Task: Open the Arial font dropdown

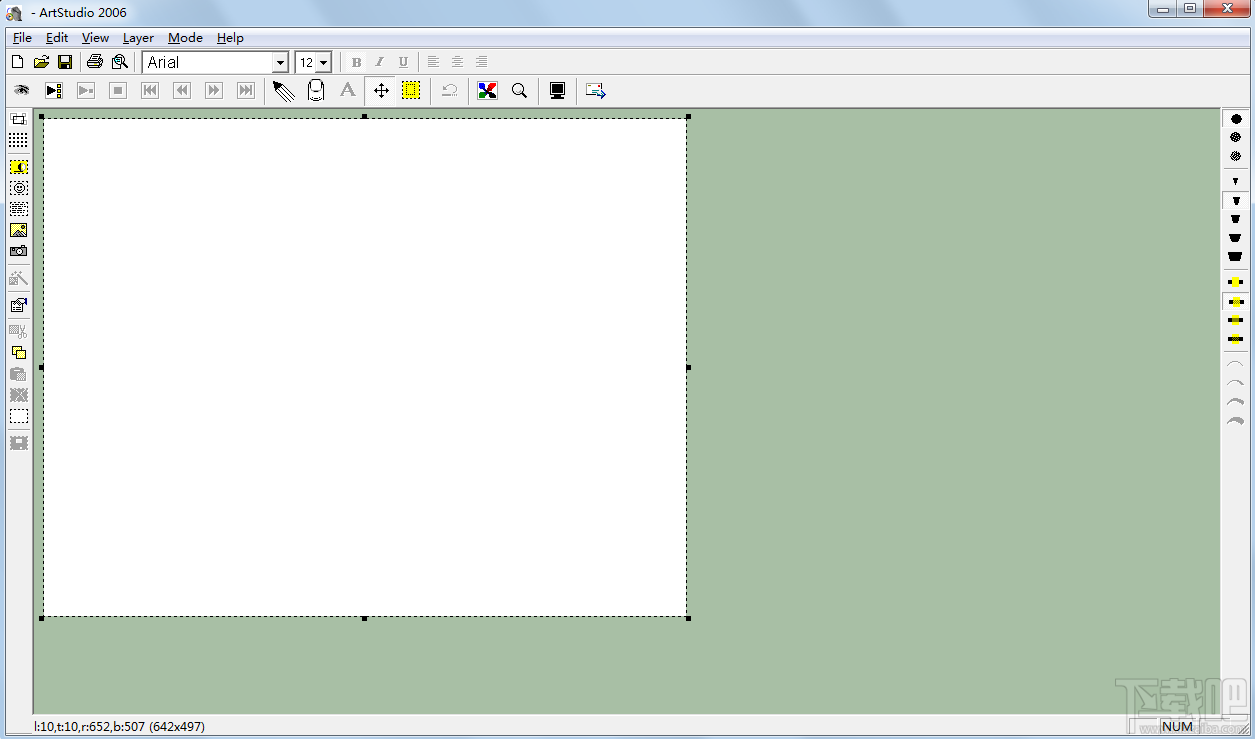Action: (x=280, y=62)
